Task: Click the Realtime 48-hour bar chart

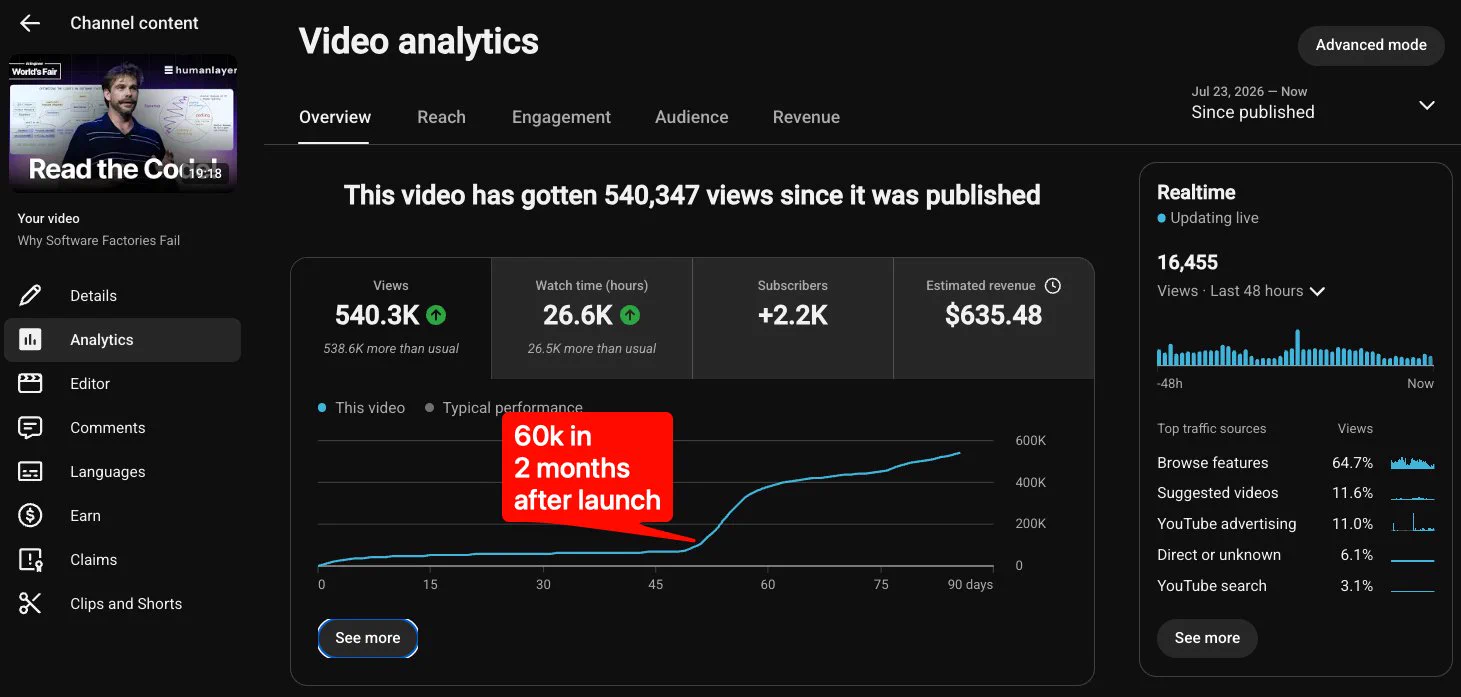Action: 1295,348
